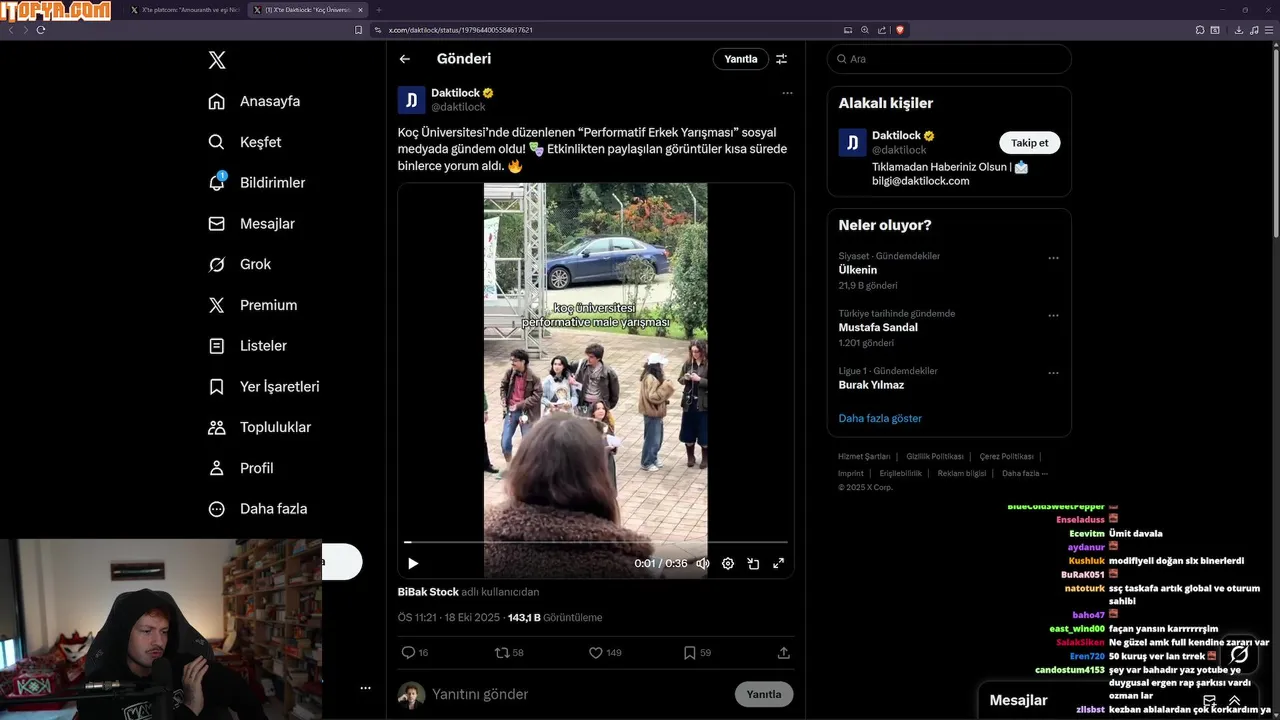Viewport: 1280px width, 720px height.
Task: Expand the footer Daha fazla link
Action: 1025,473
